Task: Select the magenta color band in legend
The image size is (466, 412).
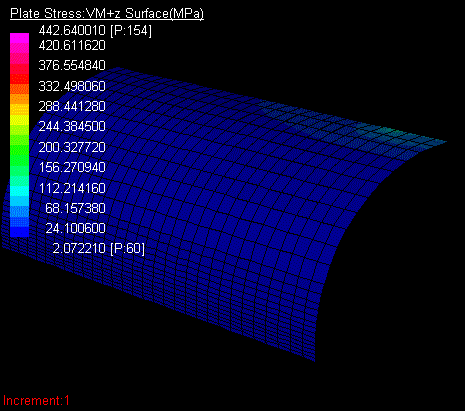Action: point(19,39)
